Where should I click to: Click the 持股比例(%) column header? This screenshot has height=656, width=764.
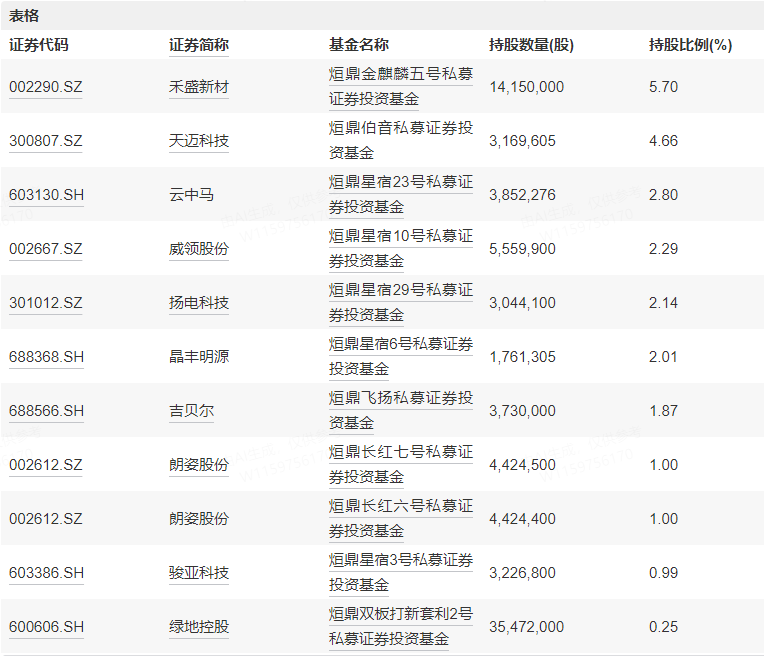[x=690, y=45]
